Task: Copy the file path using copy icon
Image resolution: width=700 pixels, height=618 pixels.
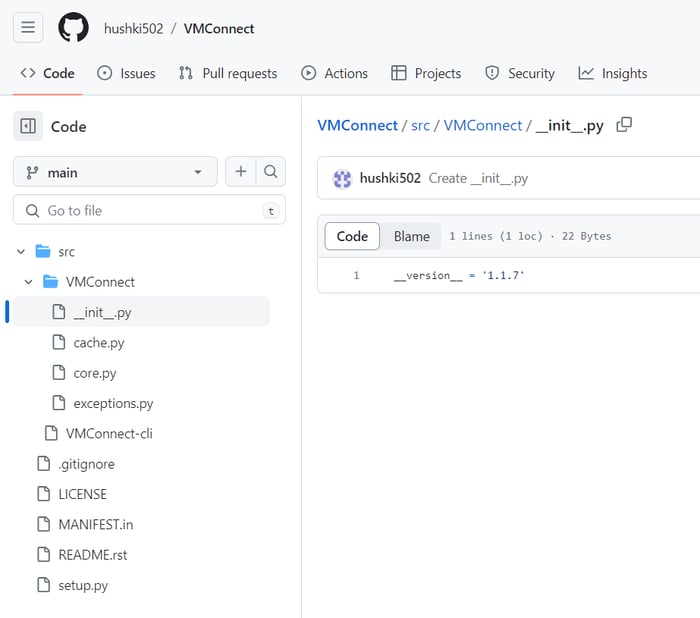Action: pos(624,125)
